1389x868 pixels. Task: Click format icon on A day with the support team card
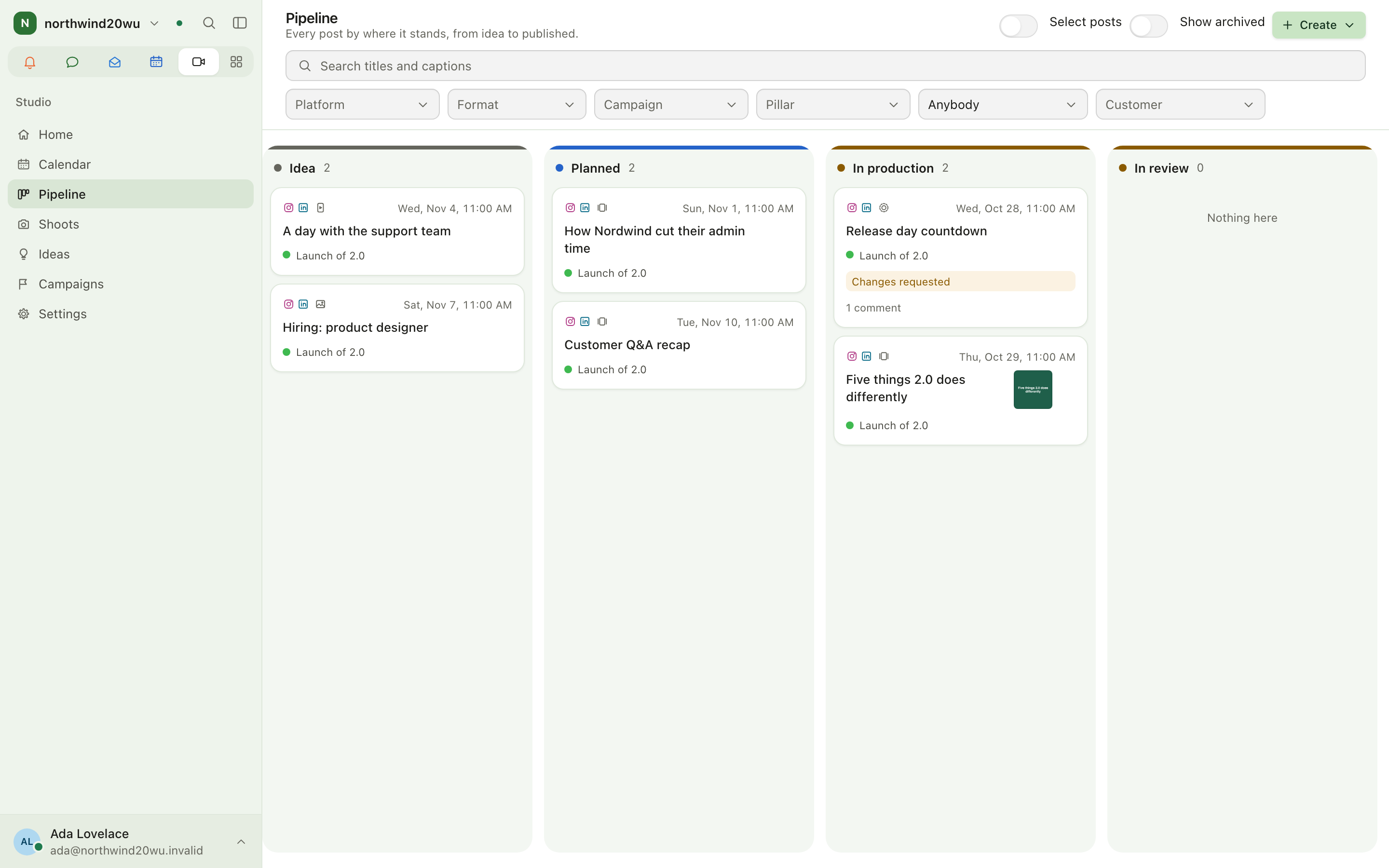pos(321,208)
